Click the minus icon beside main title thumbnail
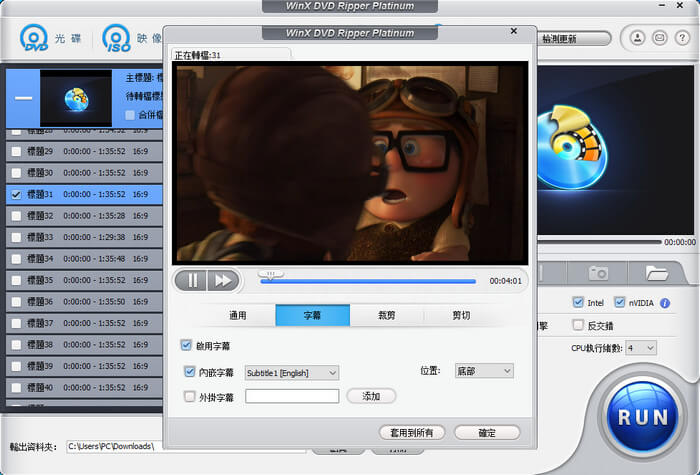Viewport: 700px width, 475px height. tap(23, 98)
